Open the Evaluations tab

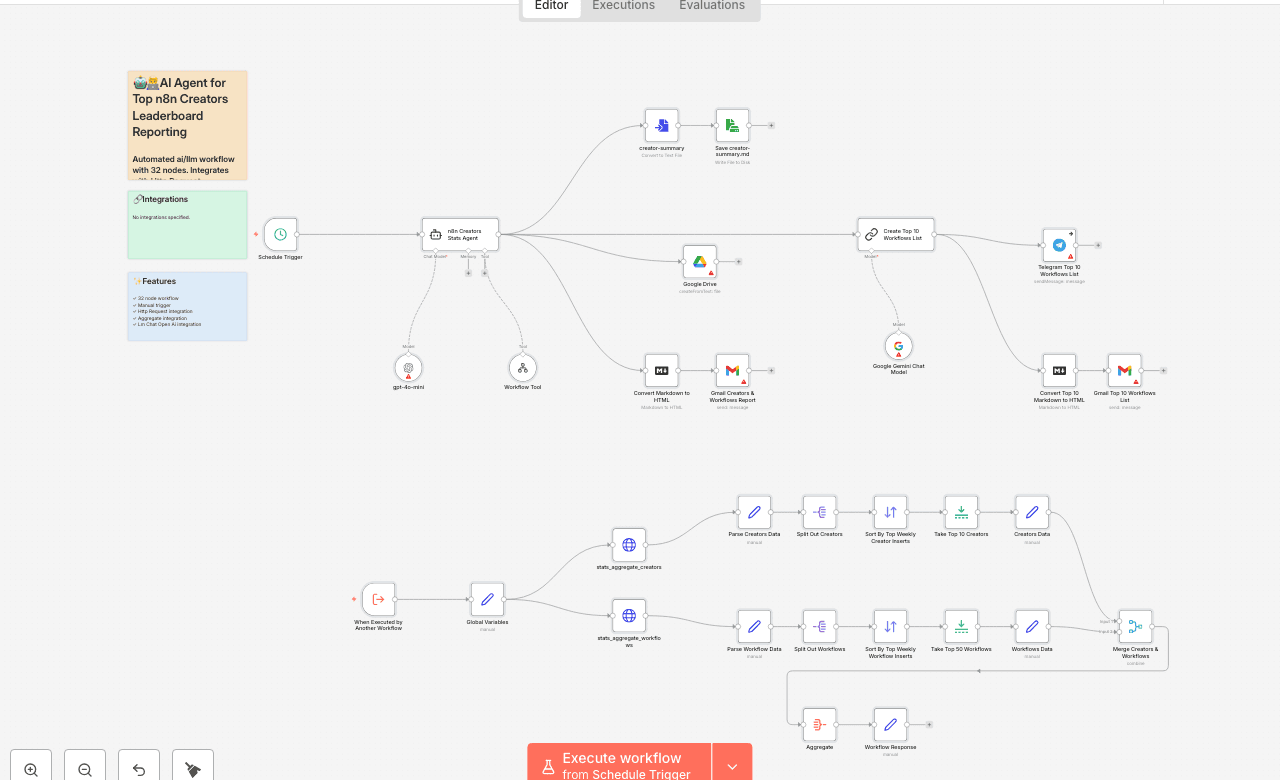point(711,6)
